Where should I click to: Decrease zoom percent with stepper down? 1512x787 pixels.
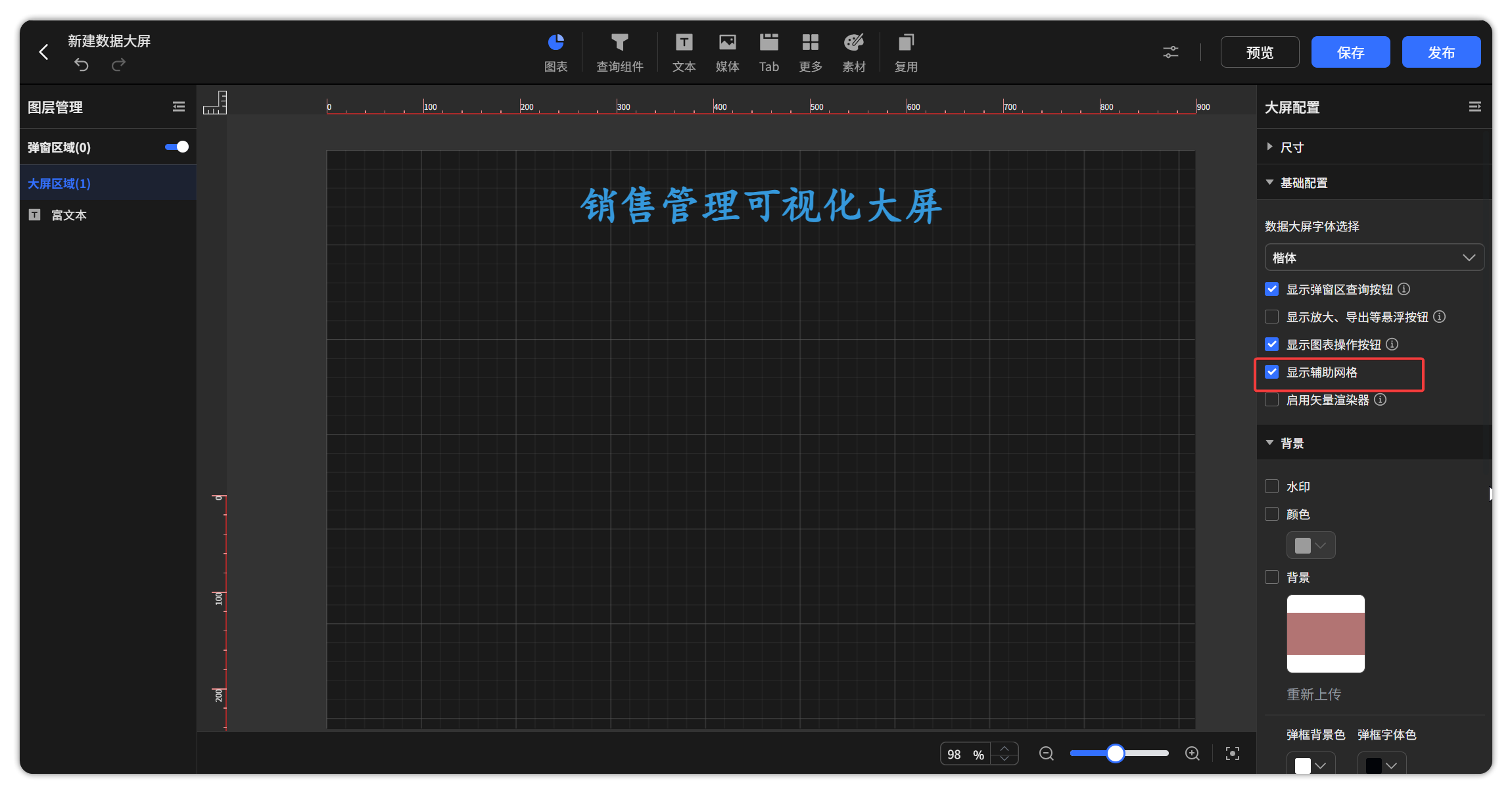1004,759
